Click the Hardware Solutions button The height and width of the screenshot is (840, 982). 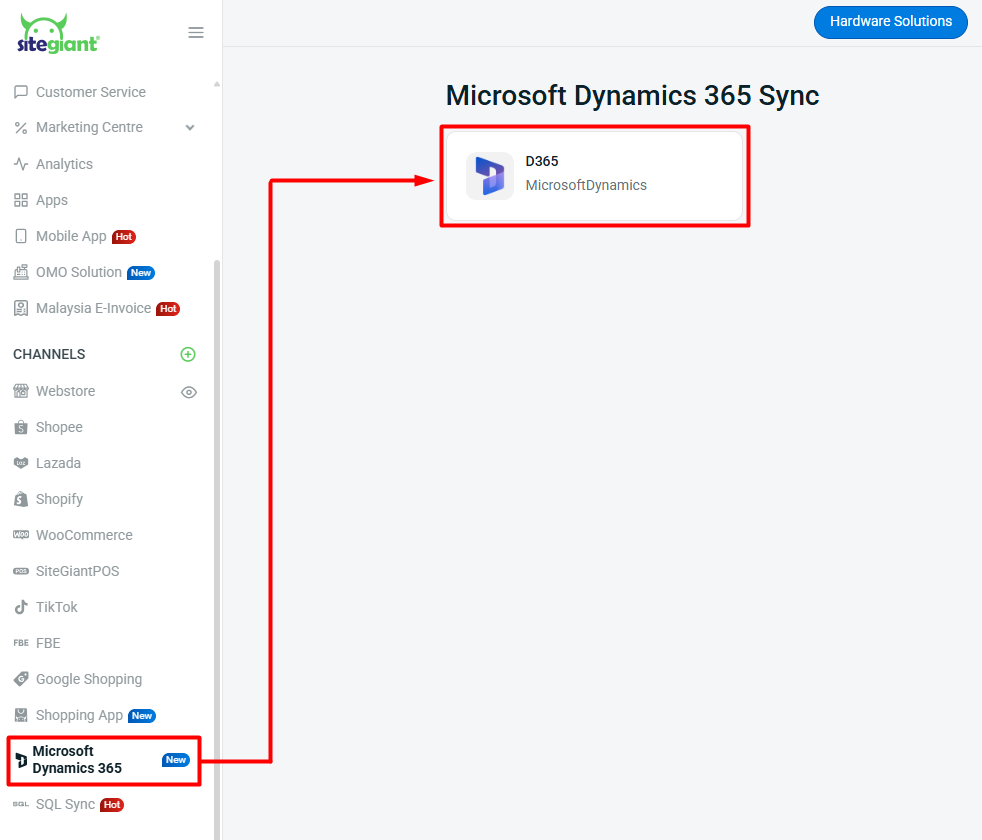click(890, 22)
